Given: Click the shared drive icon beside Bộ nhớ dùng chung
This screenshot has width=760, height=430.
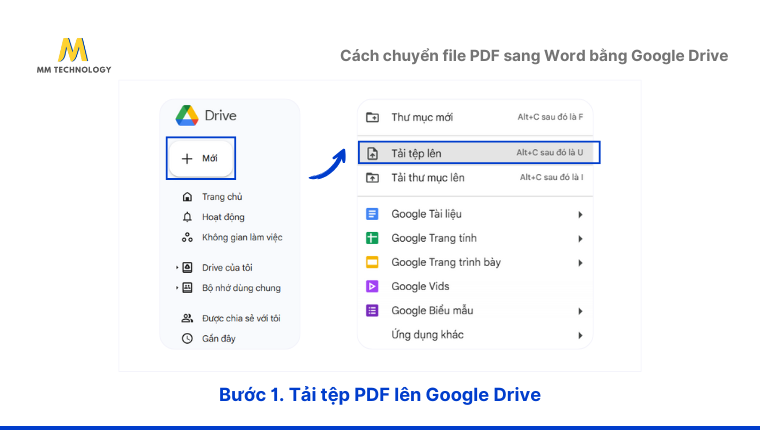Looking at the screenshot, I should tap(187, 288).
